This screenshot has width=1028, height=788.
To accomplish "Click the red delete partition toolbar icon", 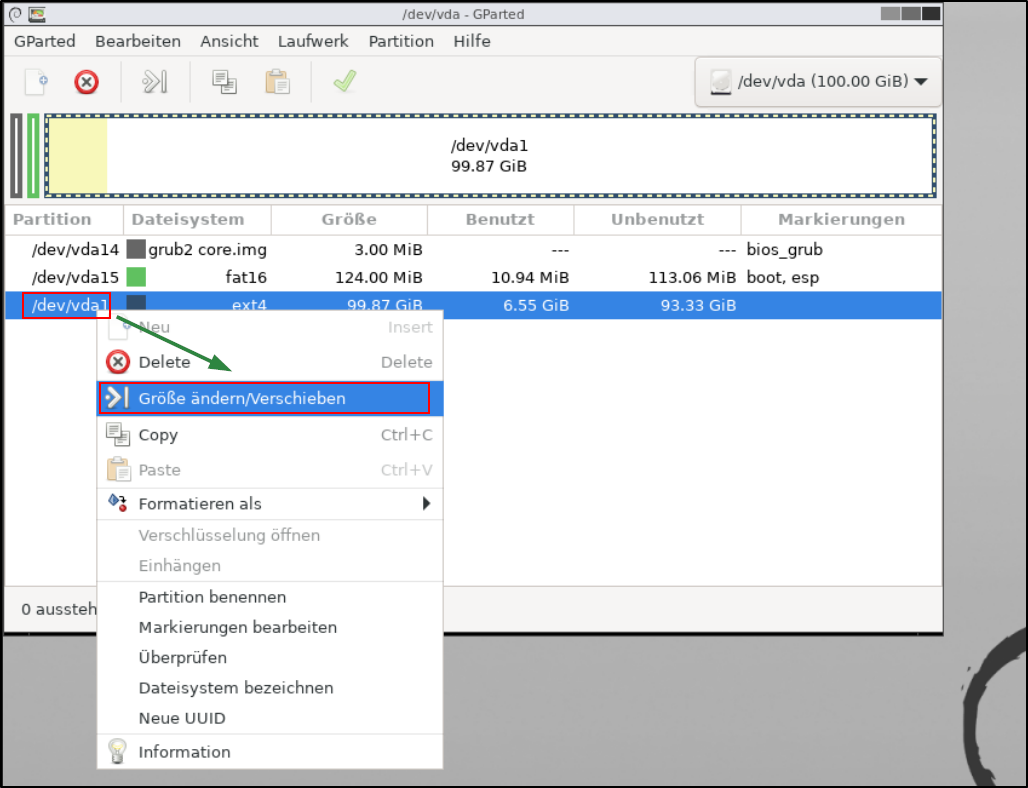I will (x=87, y=82).
